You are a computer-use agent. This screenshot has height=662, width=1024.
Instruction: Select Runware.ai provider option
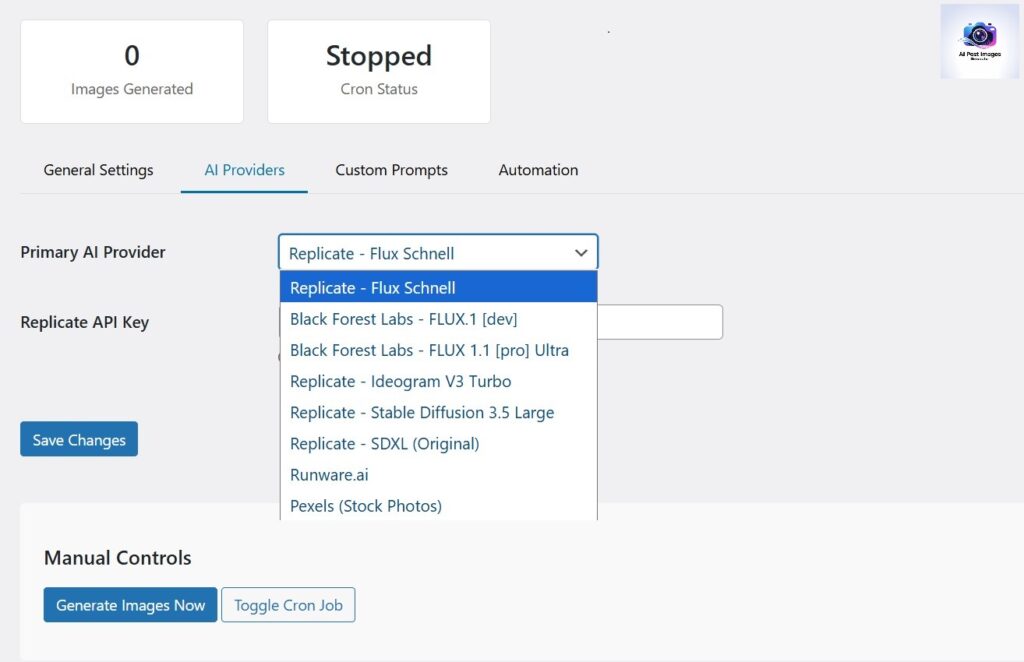[438, 475]
